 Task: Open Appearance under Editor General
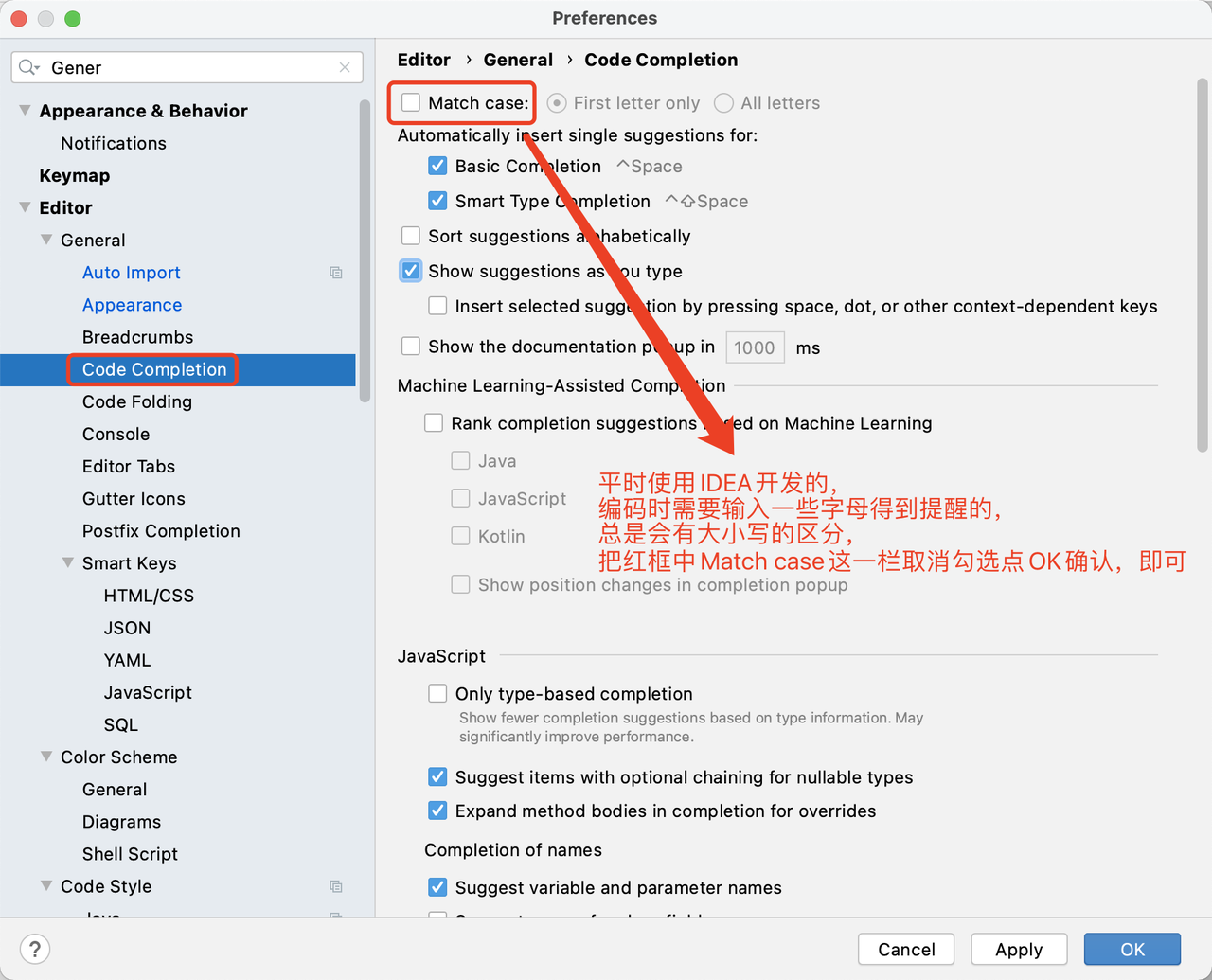(x=133, y=305)
